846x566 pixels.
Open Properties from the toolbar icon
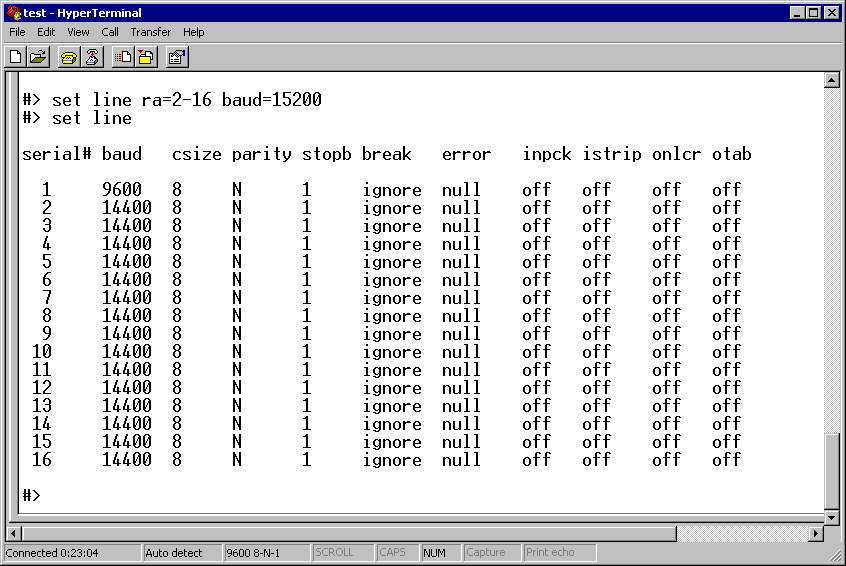tap(176, 57)
